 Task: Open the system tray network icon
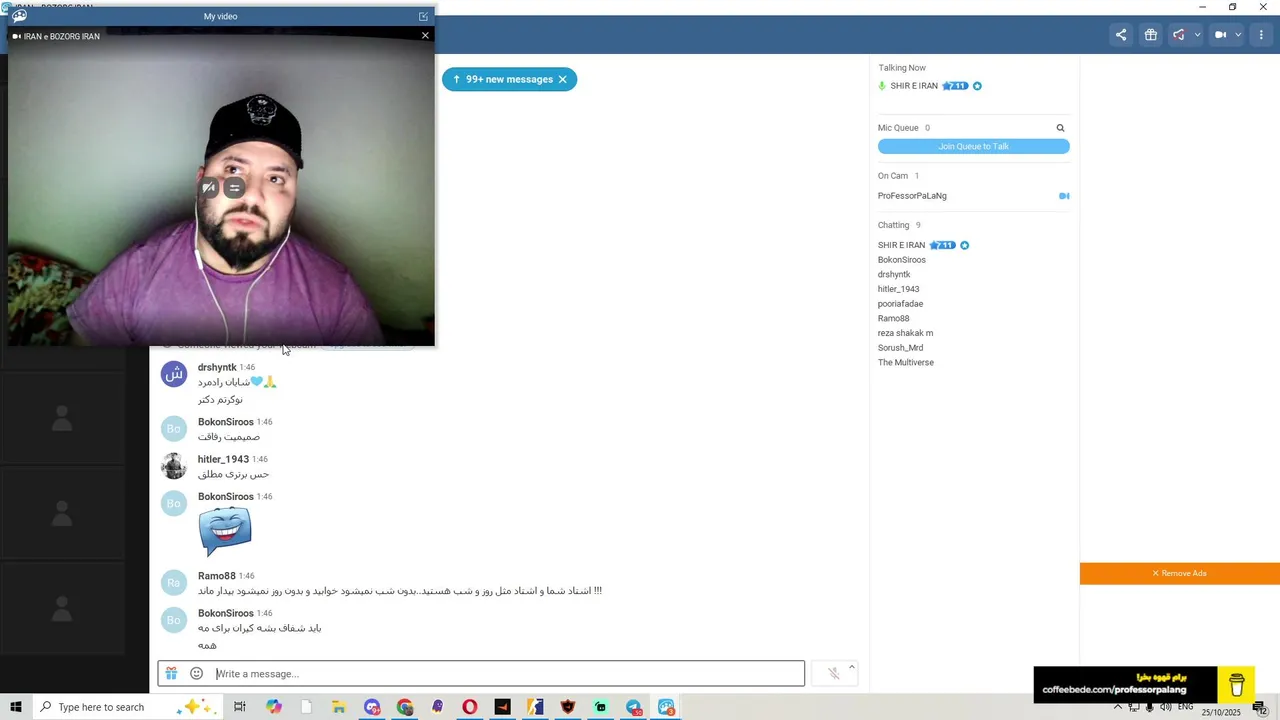point(1134,707)
